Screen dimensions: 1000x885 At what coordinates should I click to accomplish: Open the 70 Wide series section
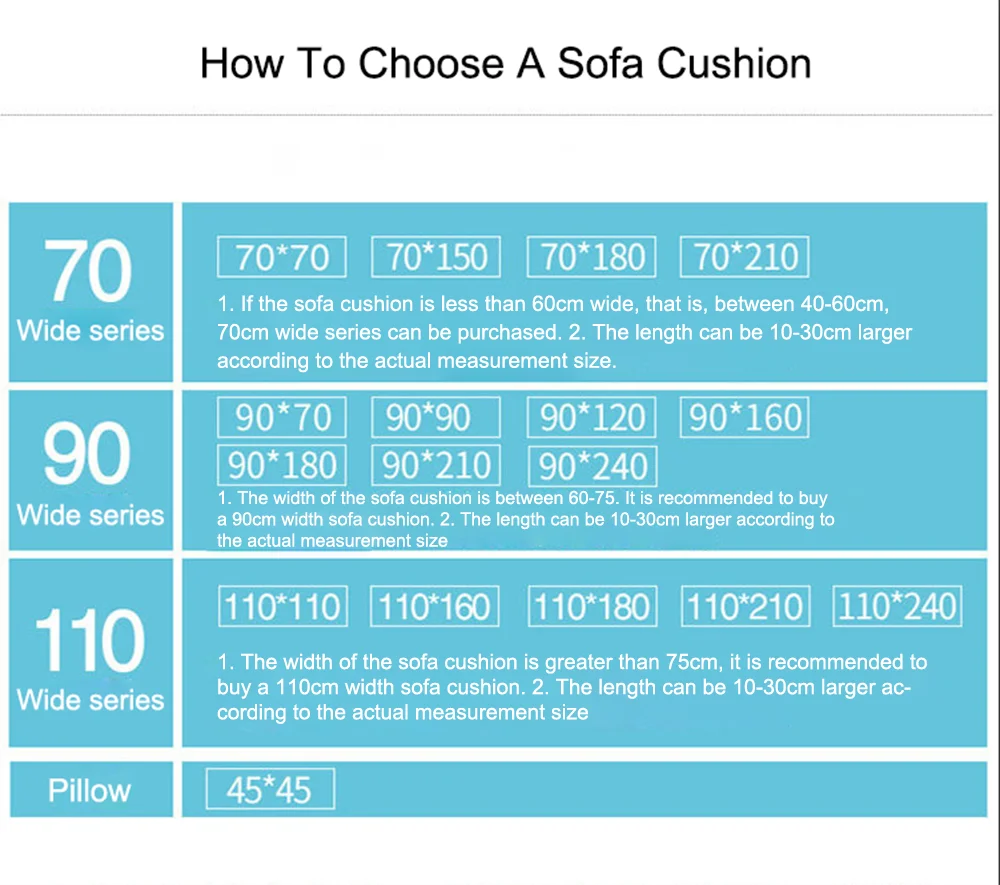pyautogui.click(x=90, y=292)
